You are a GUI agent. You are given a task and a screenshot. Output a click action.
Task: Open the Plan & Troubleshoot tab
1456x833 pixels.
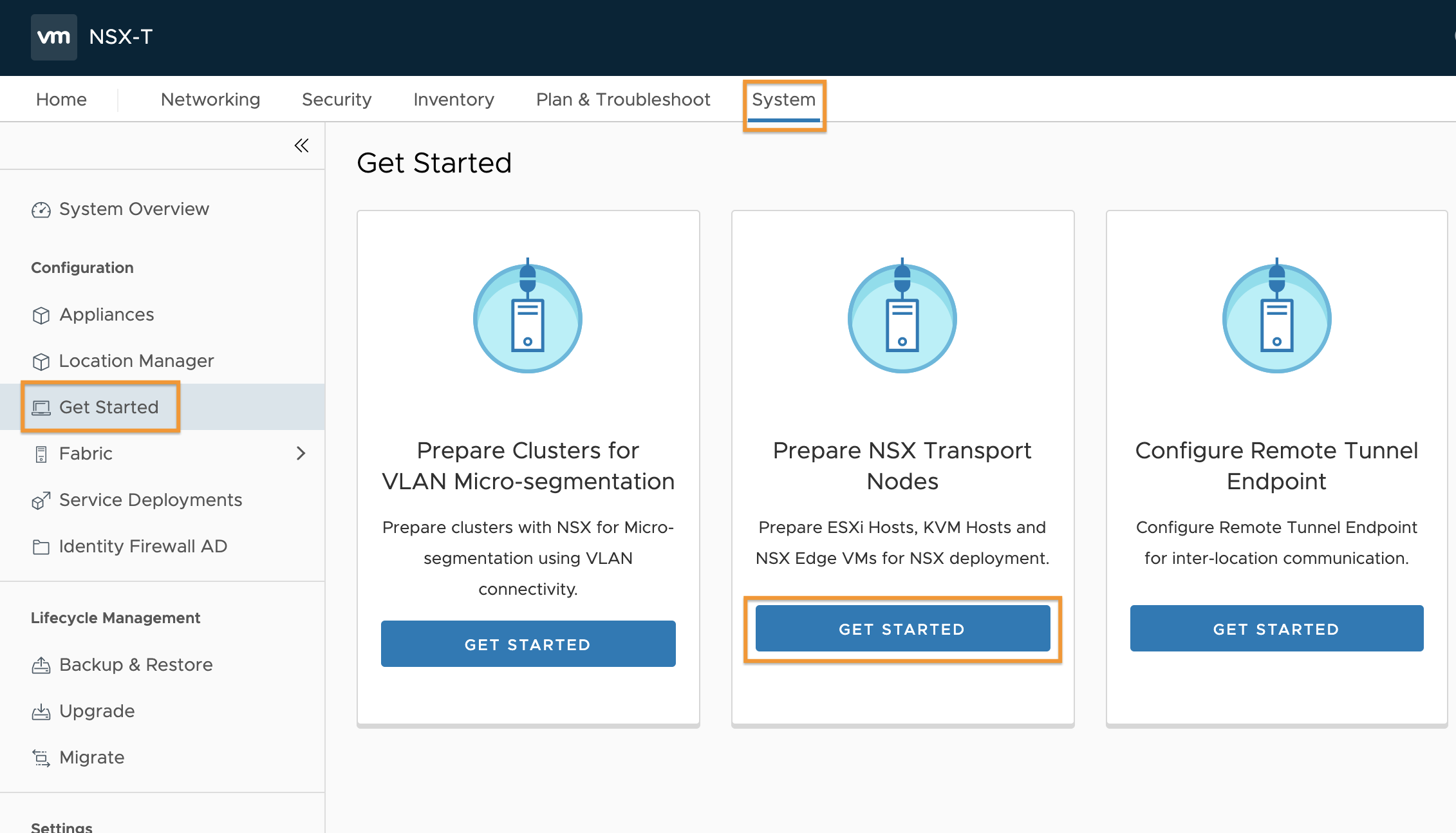622,99
